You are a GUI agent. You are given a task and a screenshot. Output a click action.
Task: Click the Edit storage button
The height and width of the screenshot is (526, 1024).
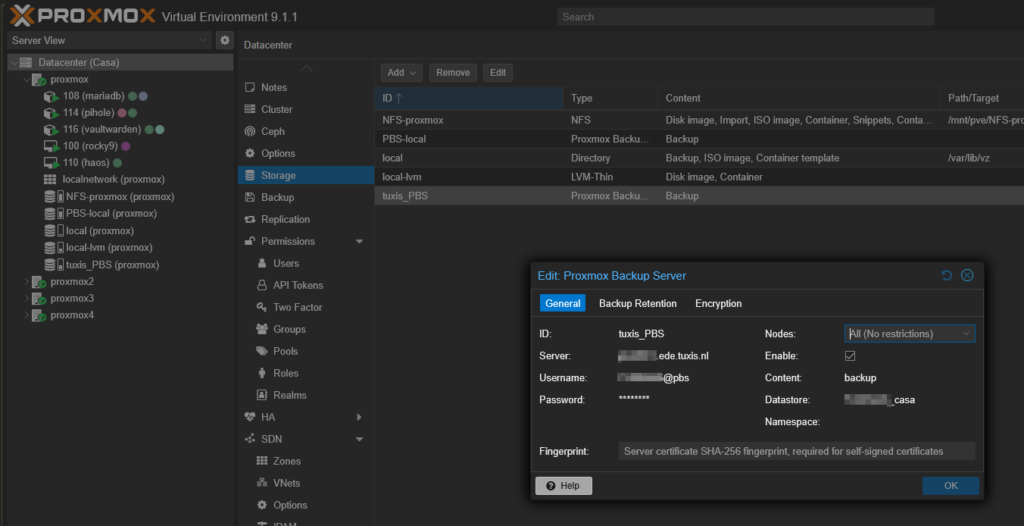(498, 73)
